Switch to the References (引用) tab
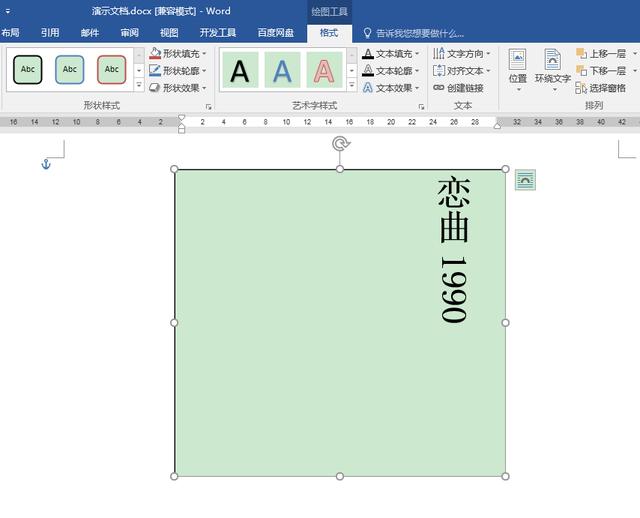 coord(50,33)
